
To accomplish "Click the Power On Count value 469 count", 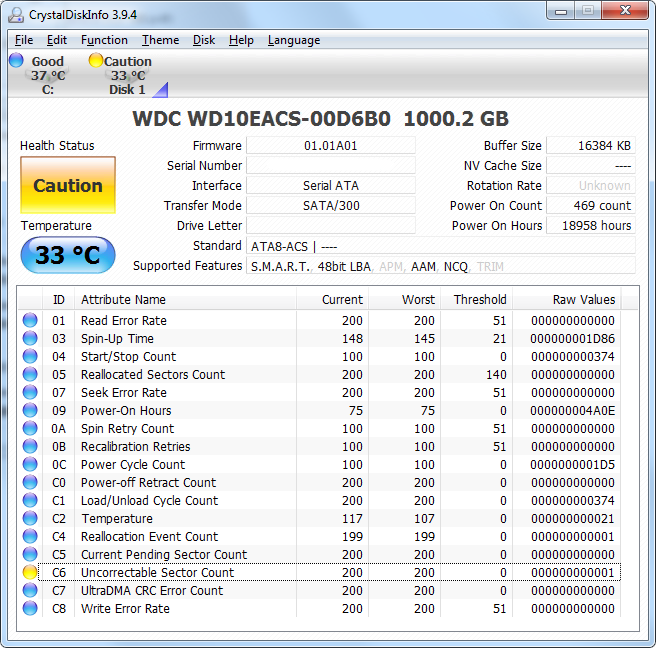I will [591, 205].
